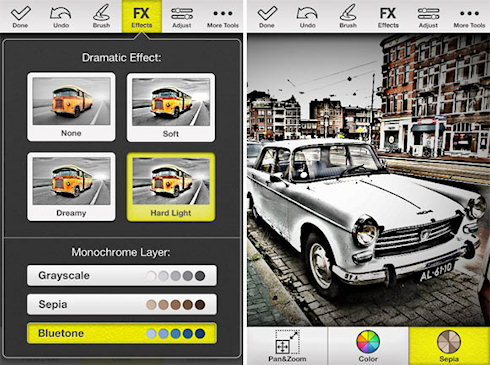490x365 pixels.
Task: Switch to Color wheel brush mode
Action: click(368, 346)
